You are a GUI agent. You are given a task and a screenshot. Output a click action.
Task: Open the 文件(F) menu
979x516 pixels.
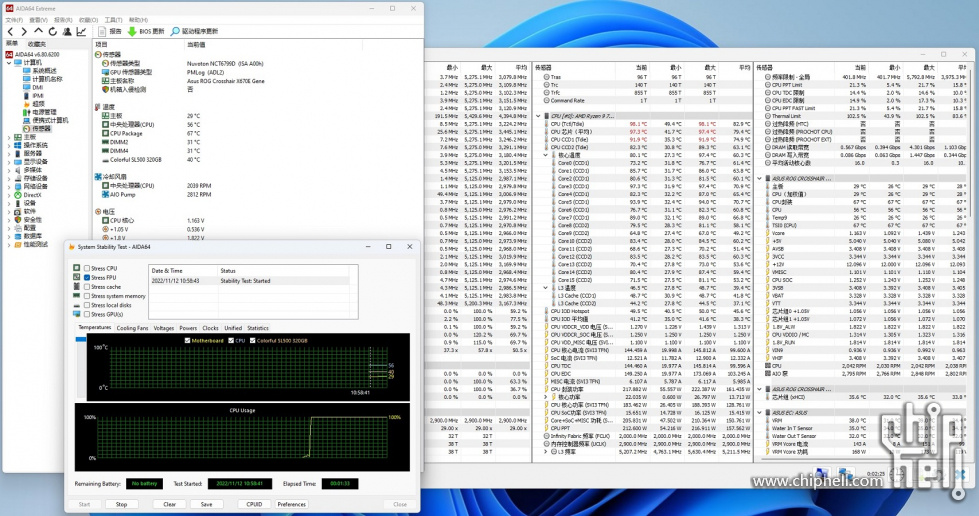(14, 20)
